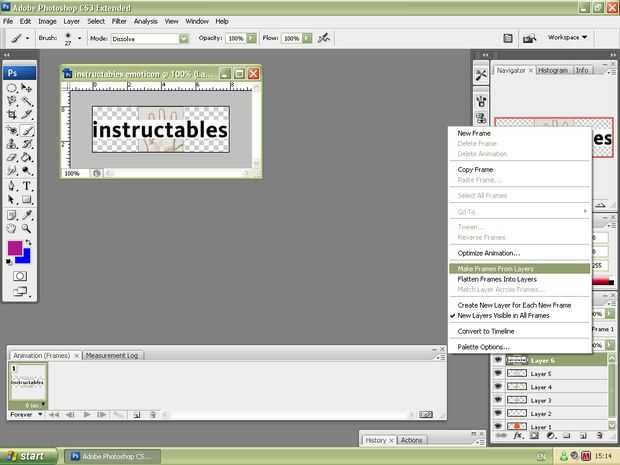The height and width of the screenshot is (465, 620).
Task: Select the Dodge tool
Action: coord(27,171)
